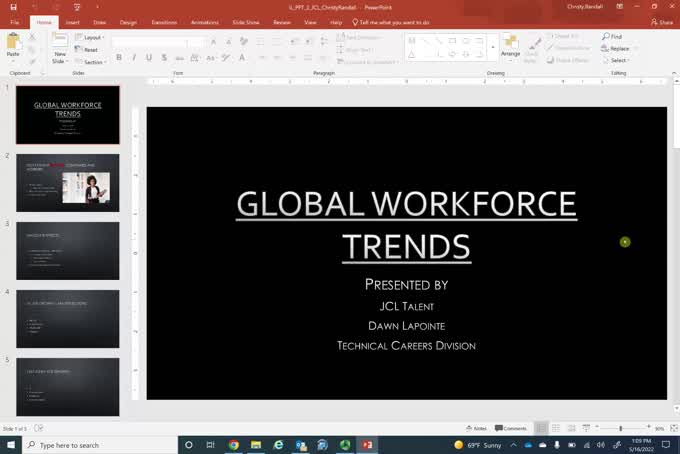This screenshot has height=454, width=680.
Task: Switch to the View tab
Action: 310,22
